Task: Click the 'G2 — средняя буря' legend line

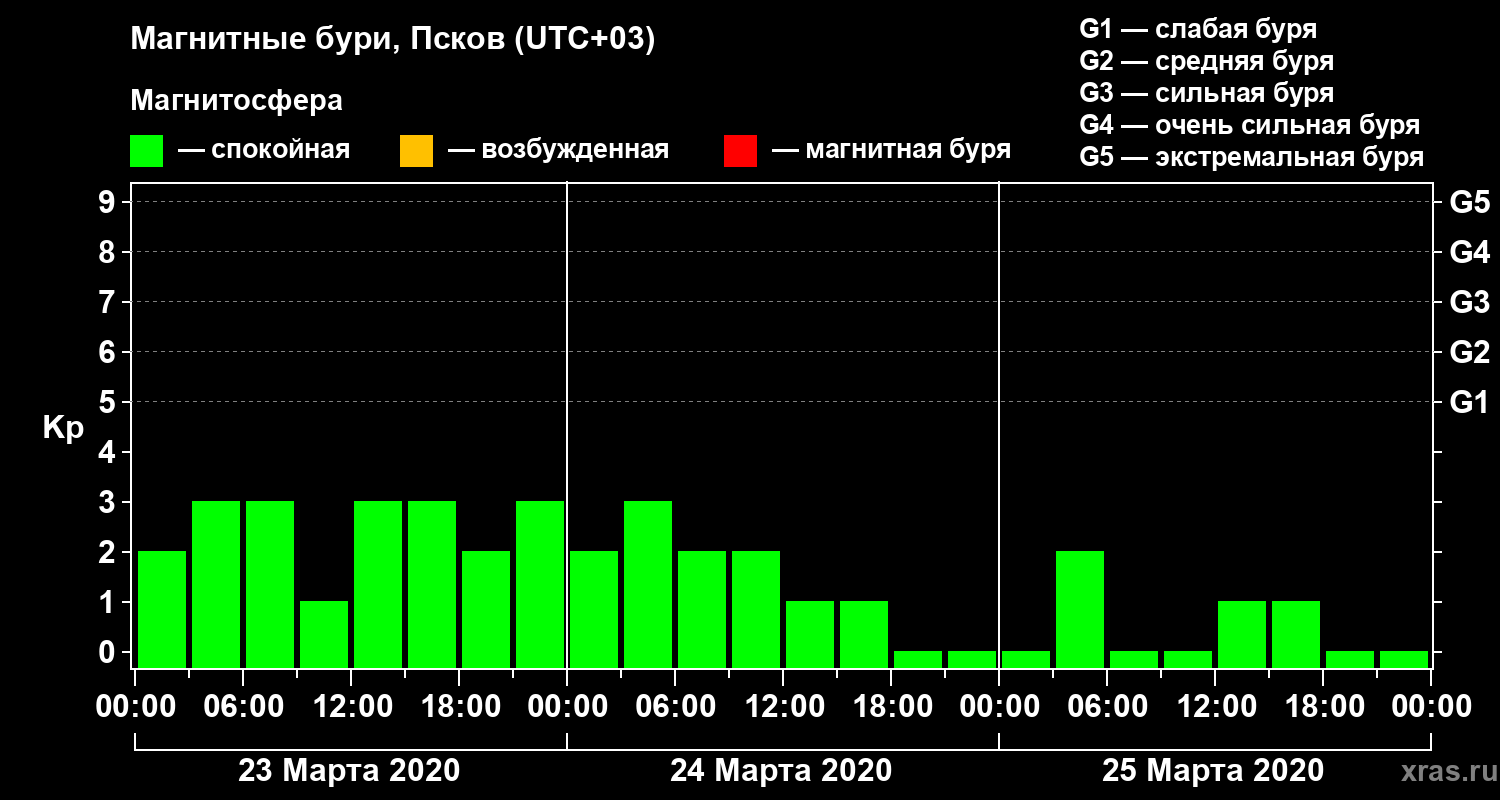Action: point(1207,61)
